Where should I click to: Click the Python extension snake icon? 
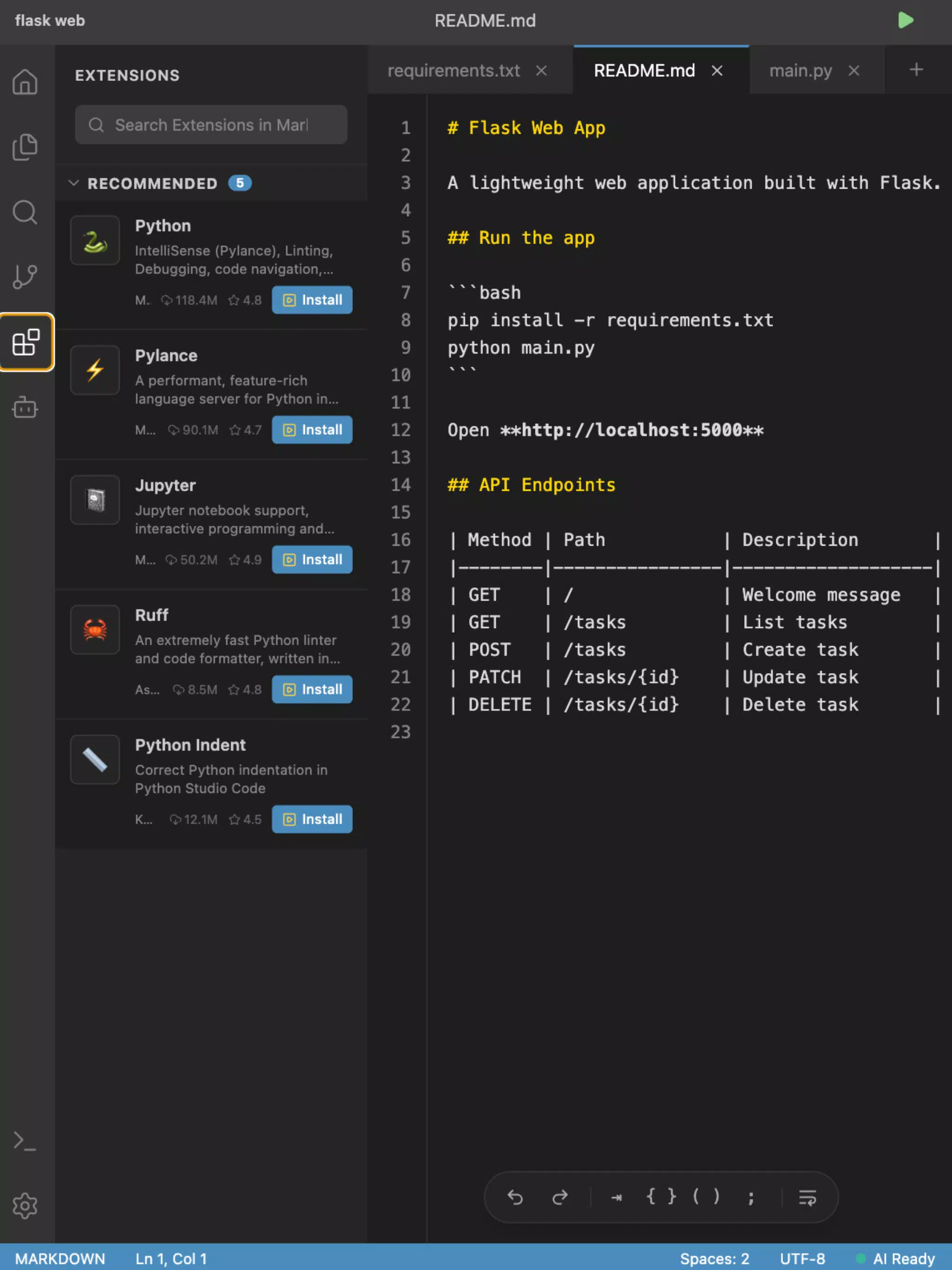95,240
